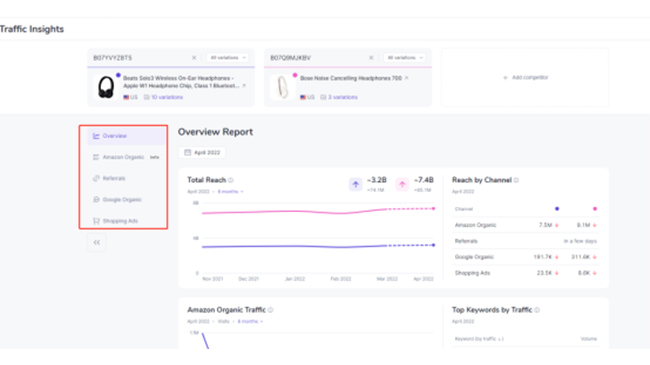The image size is (650, 365).
Task: Click the Total Reach info icon
Action: pos(231,180)
